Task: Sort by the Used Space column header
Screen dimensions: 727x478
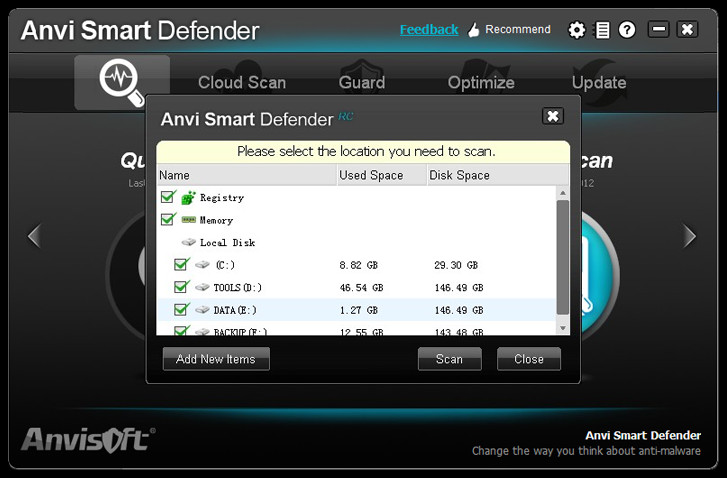Action: 382,175
